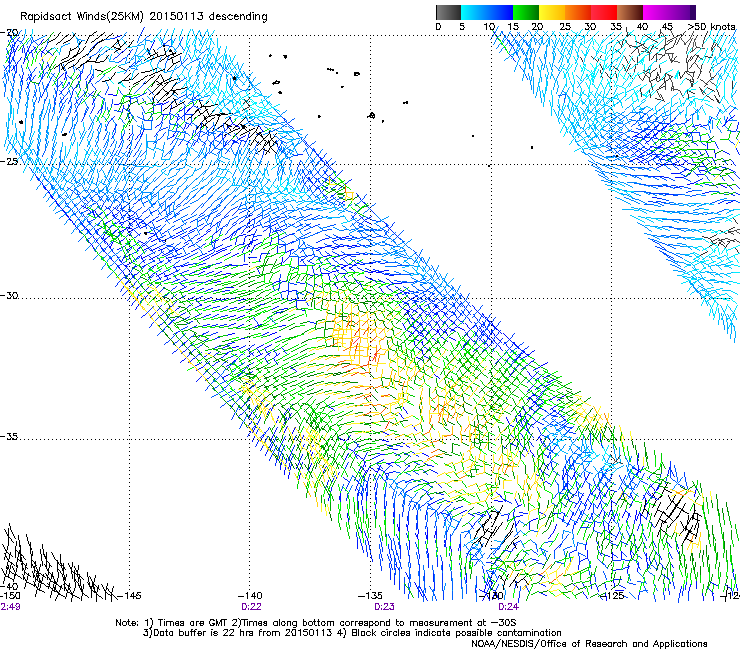740x650 pixels.
Task: Click the '-125' longitude label
Action: 612,596
